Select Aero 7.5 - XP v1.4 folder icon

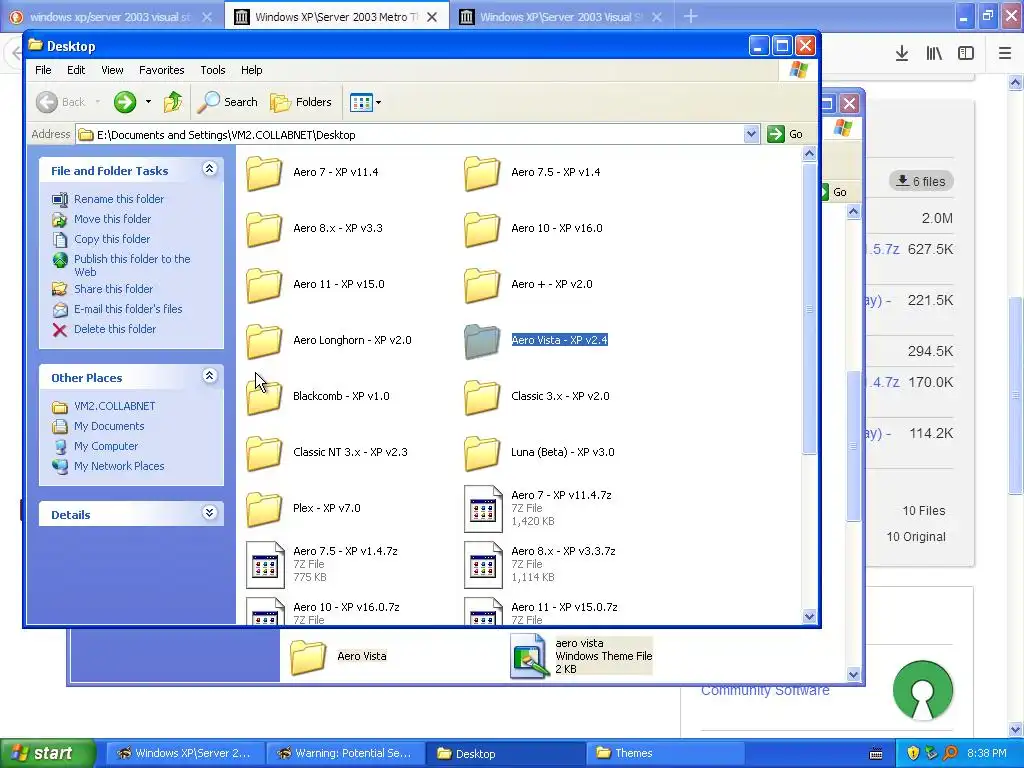482,173
